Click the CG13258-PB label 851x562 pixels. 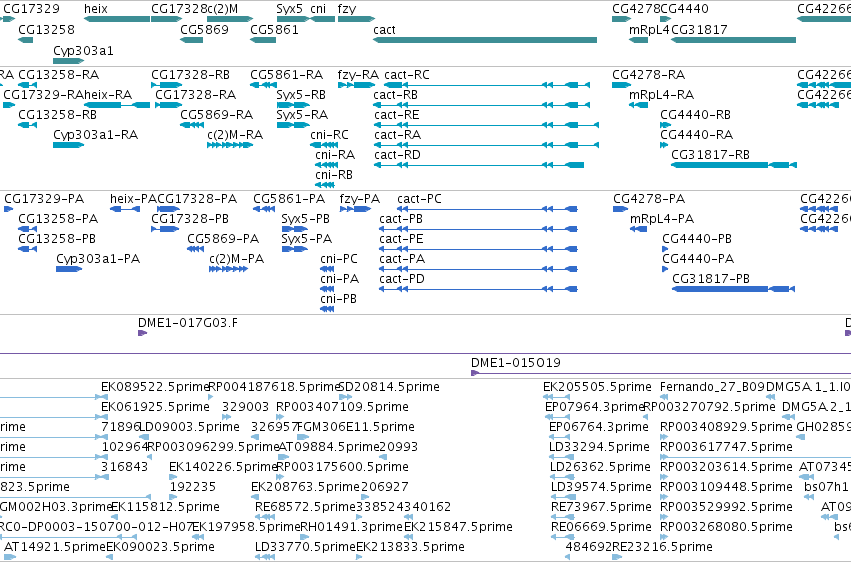click(x=57, y=239)
